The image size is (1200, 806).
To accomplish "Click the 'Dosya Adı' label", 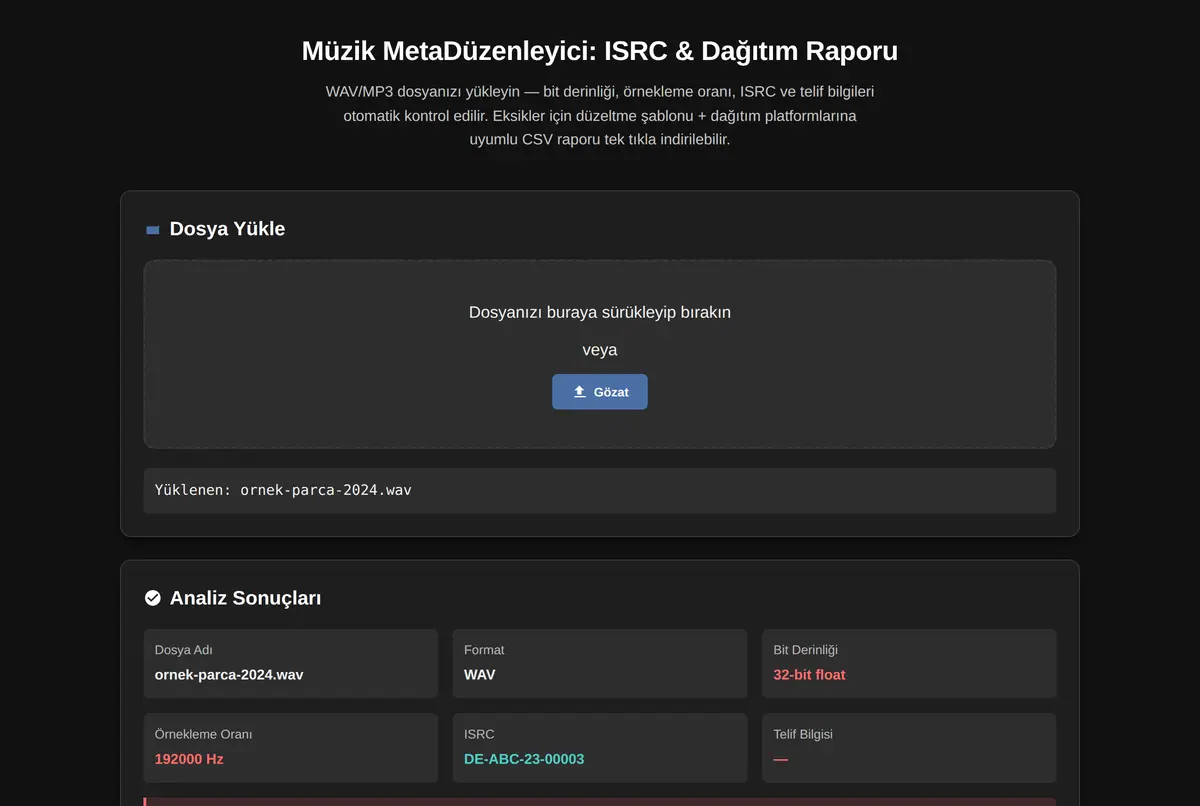I will click(x=184, y=650).
